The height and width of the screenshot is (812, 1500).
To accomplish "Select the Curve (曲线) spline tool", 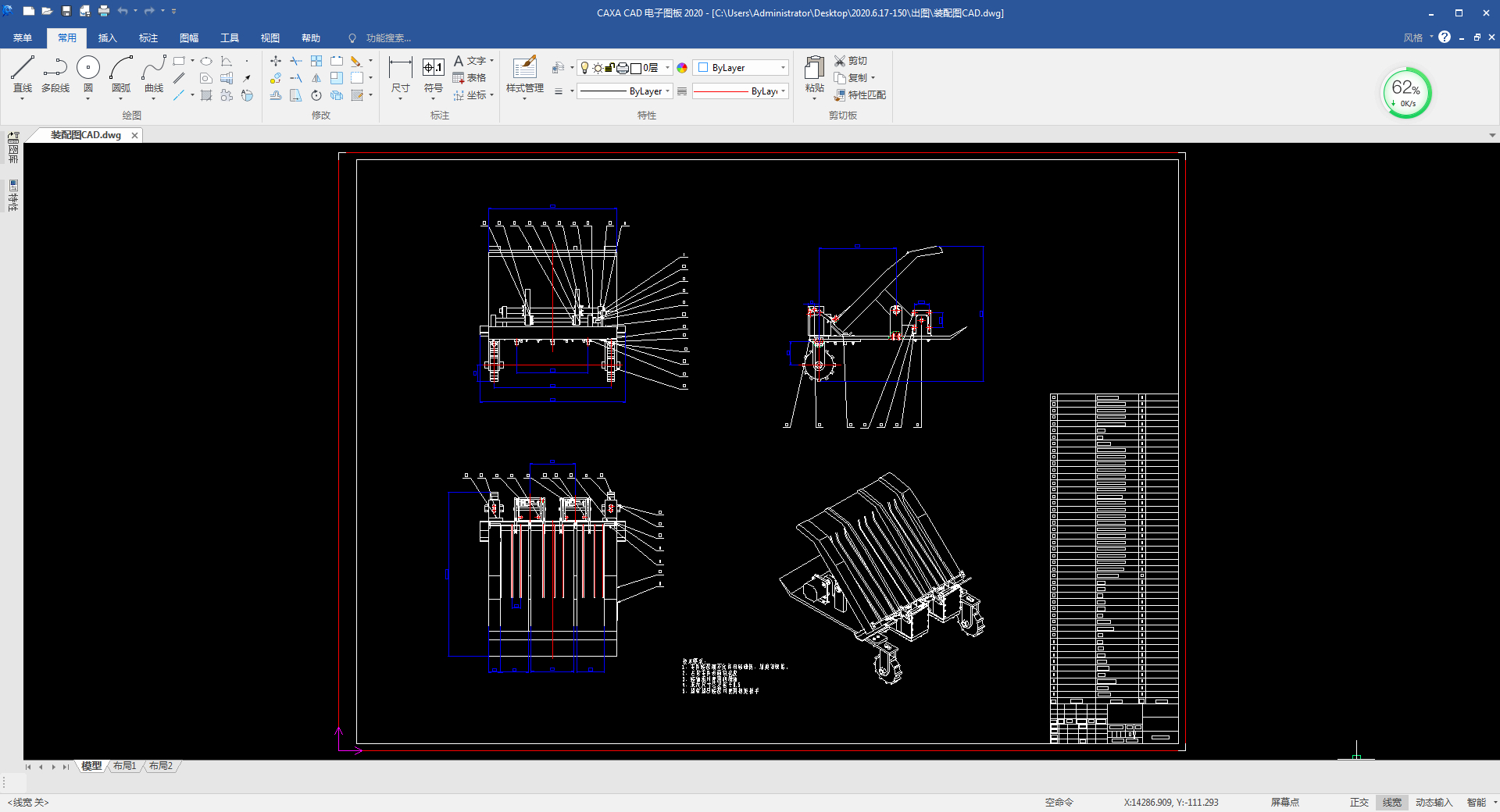I will point(154,74).
